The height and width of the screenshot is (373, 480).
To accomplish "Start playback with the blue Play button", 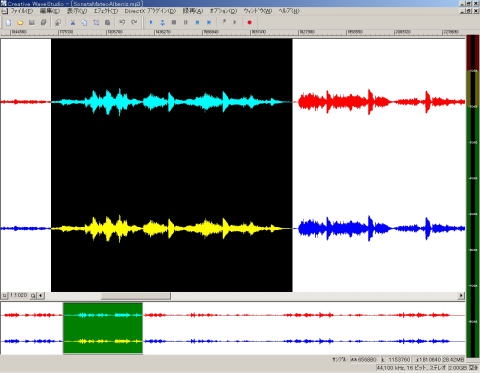I will coord(151,22).
